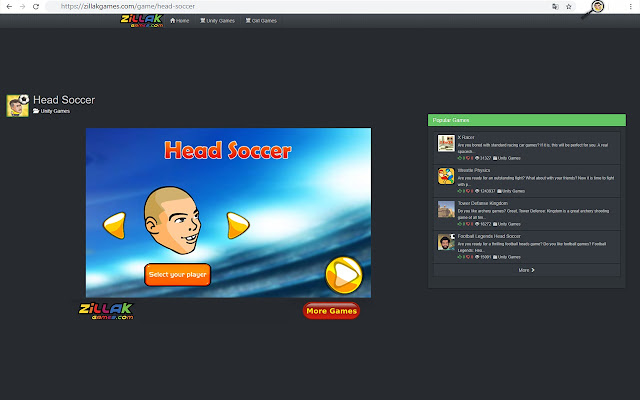The image size is (640, 400).
Task: Open the Wrestle Physics game thumbnail
Action: coord(446,176)
